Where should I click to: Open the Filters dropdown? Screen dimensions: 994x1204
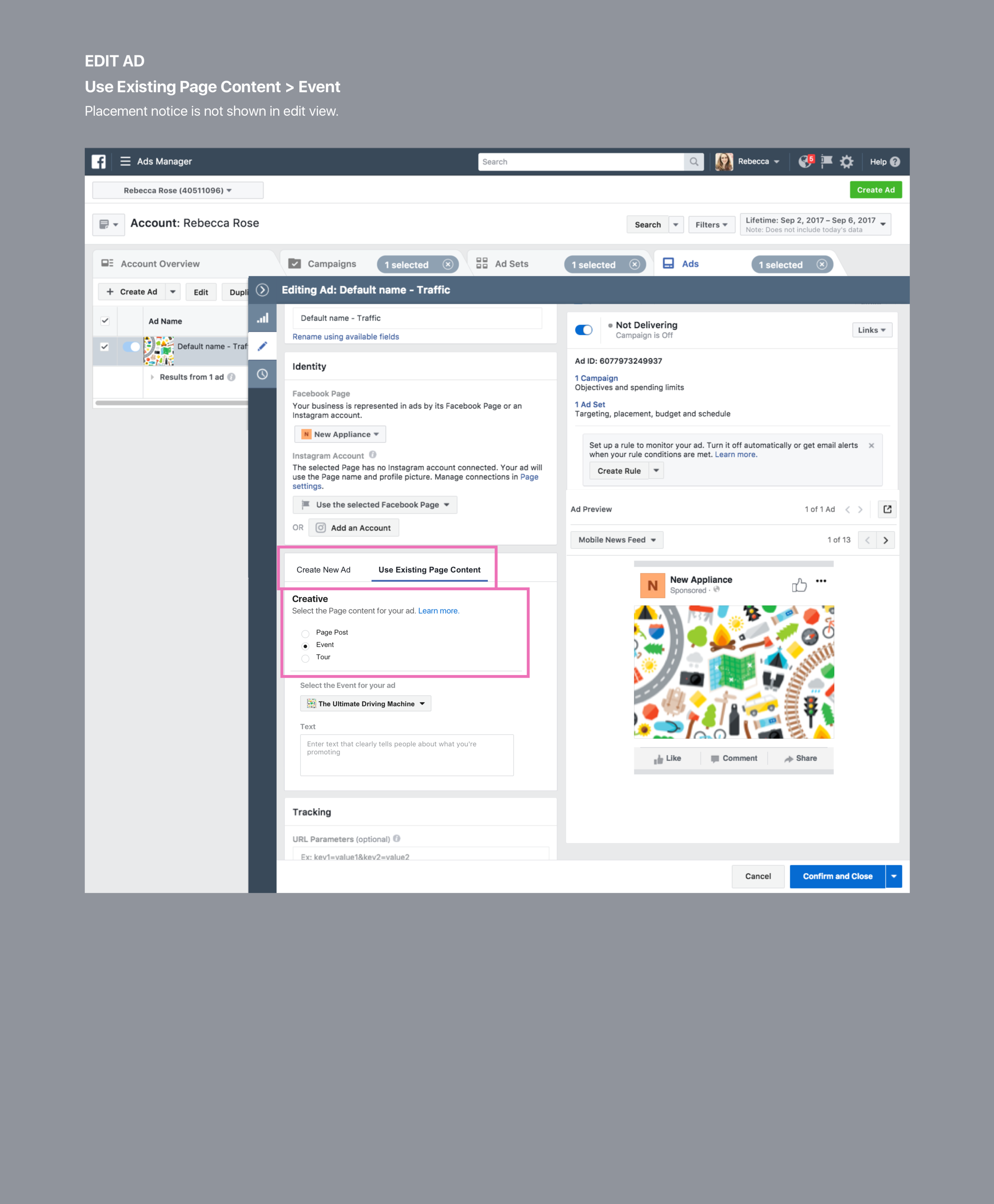711,225
